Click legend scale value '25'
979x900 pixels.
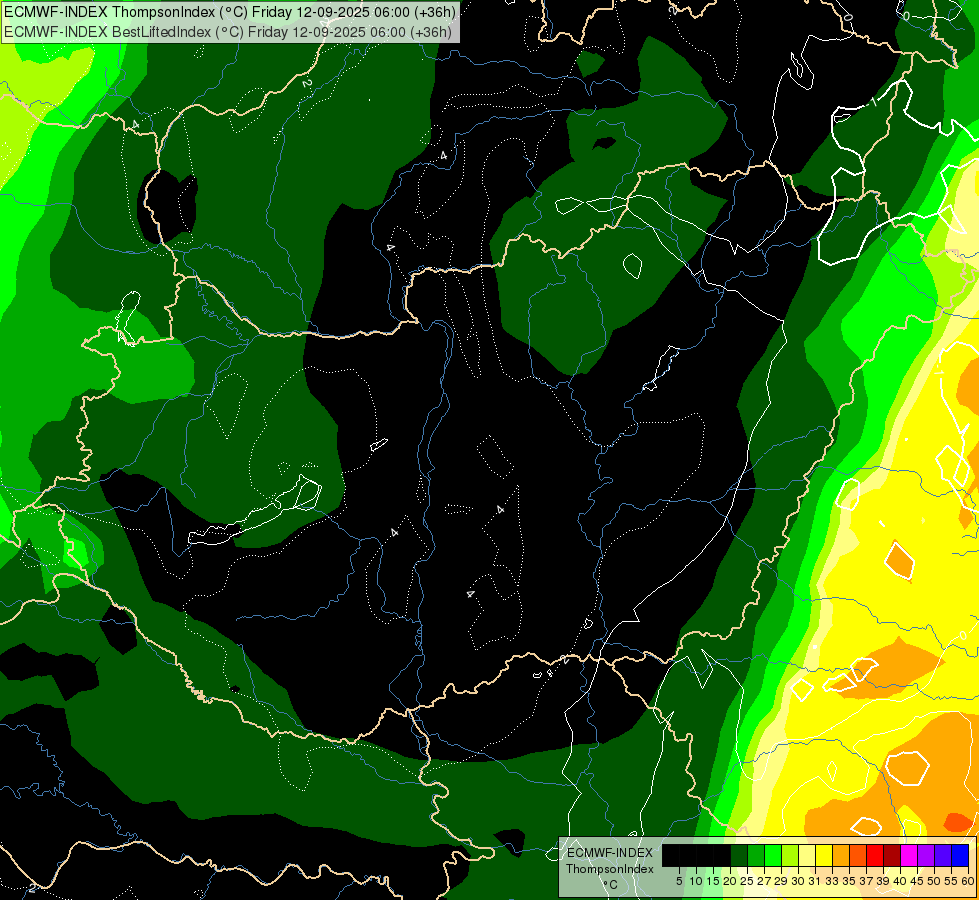747,881
